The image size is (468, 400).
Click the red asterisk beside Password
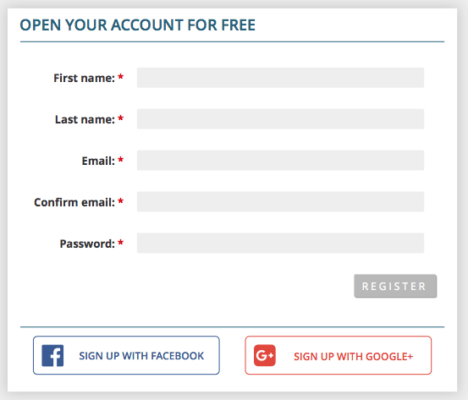[121, 243]
